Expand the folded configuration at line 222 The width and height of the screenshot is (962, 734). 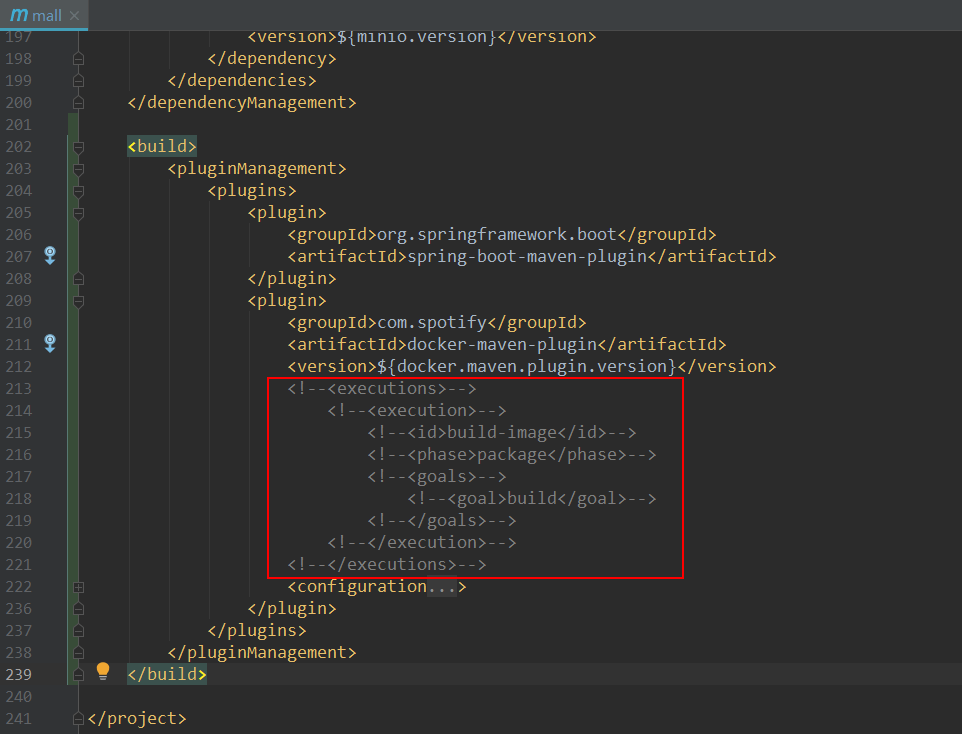pos(79,587)
